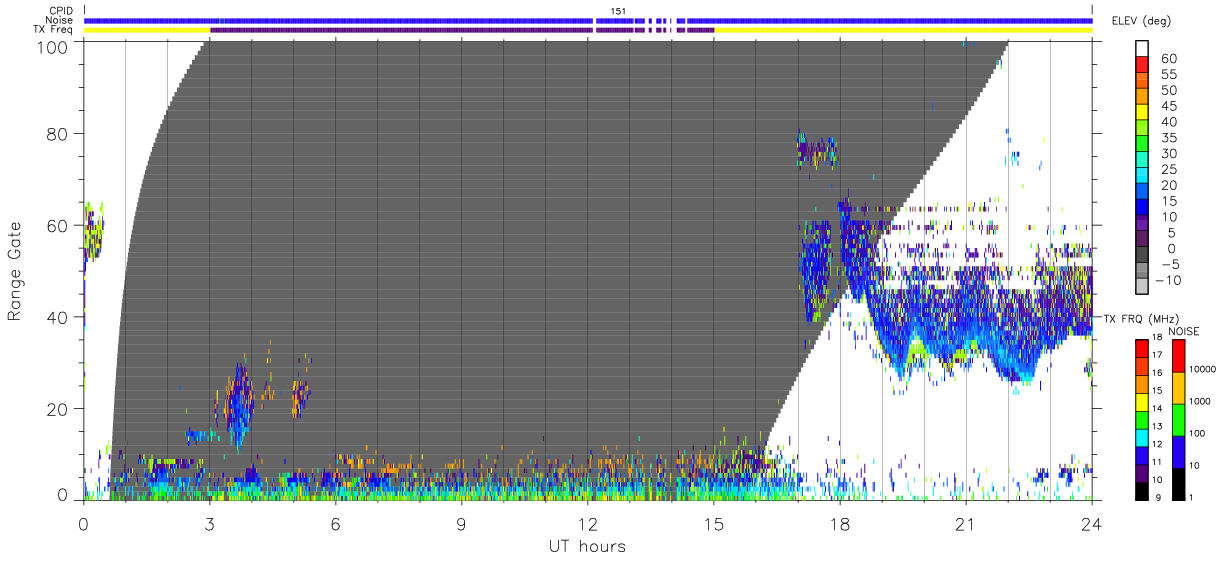This screenshot has height=567, width=1228.
Task: Click the '6' UT hour tick label
Action: 335,524
